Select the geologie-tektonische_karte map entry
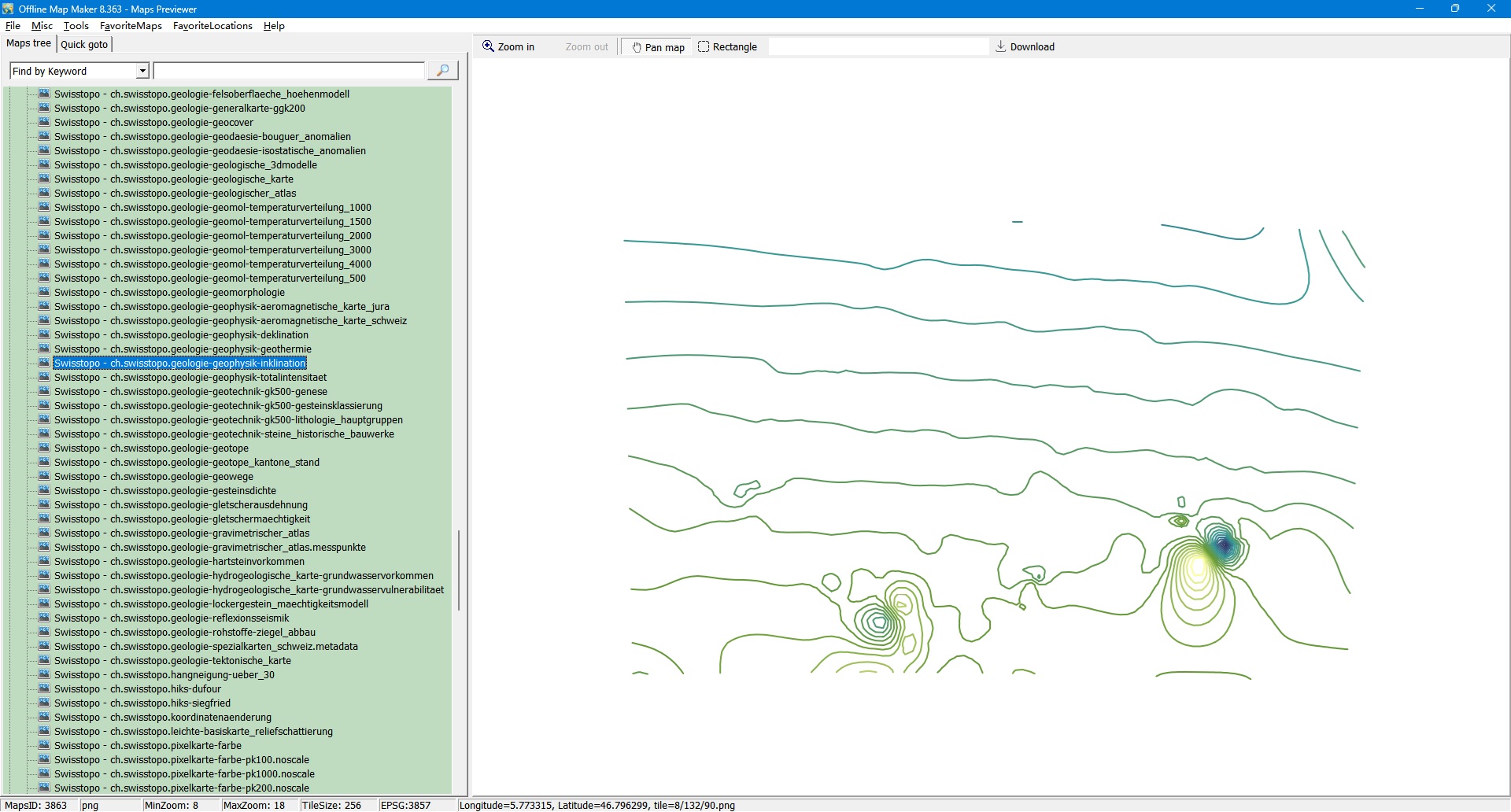This screenshot has height=812, width=1511. click(x=172, y=660)
